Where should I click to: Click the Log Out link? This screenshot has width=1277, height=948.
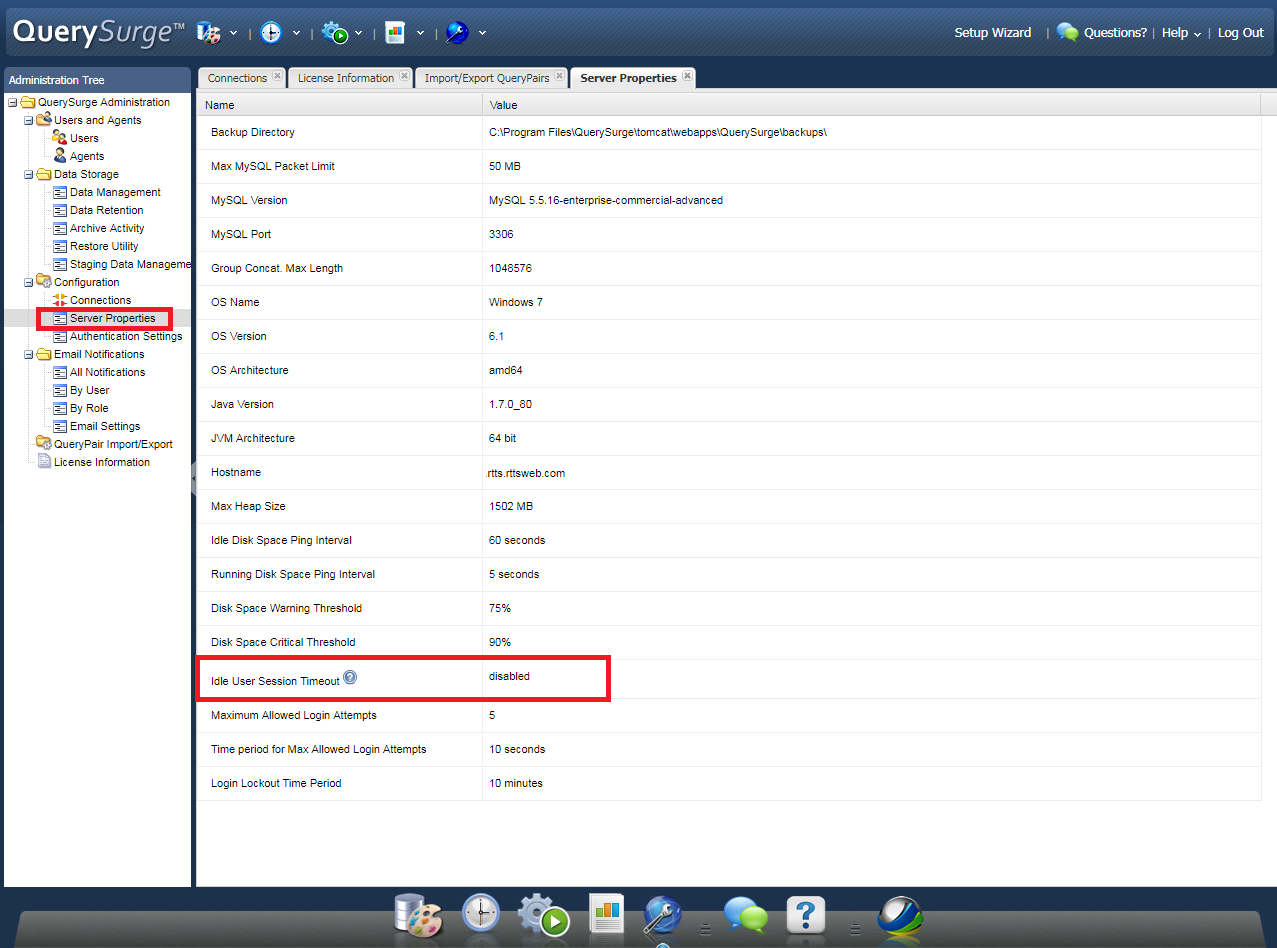click(x=1240, y=33)
